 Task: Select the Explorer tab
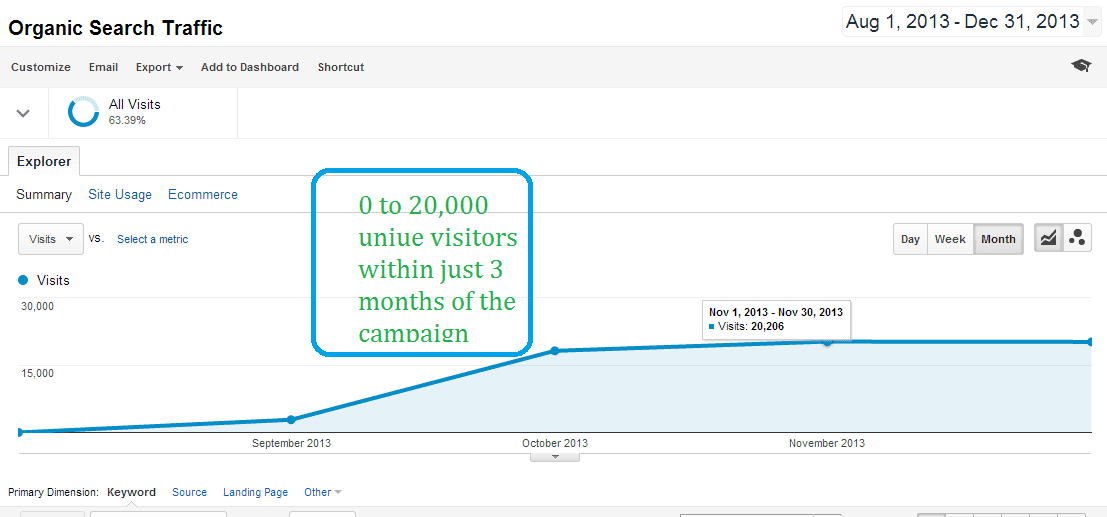click(x=44, y=161)
